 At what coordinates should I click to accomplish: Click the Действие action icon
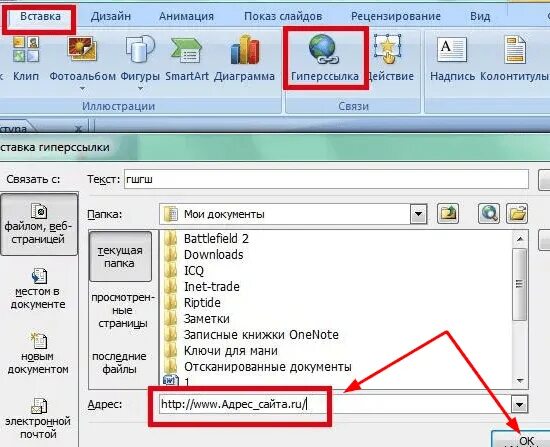pos(387,49)
